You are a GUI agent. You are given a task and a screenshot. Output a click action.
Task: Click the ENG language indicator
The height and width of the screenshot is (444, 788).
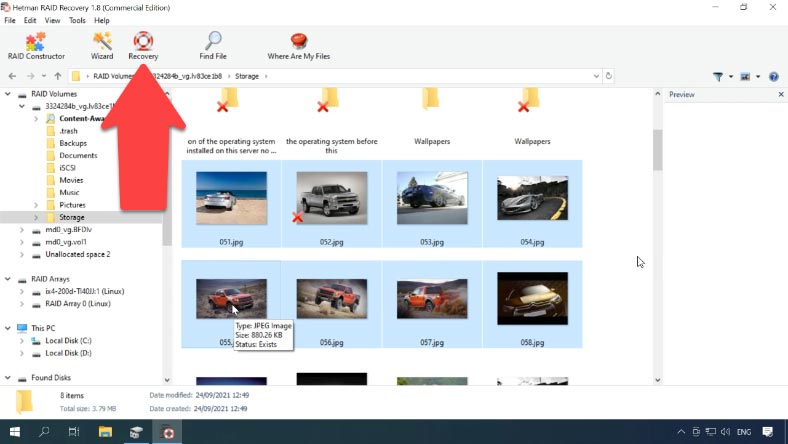tap(744, 432)
